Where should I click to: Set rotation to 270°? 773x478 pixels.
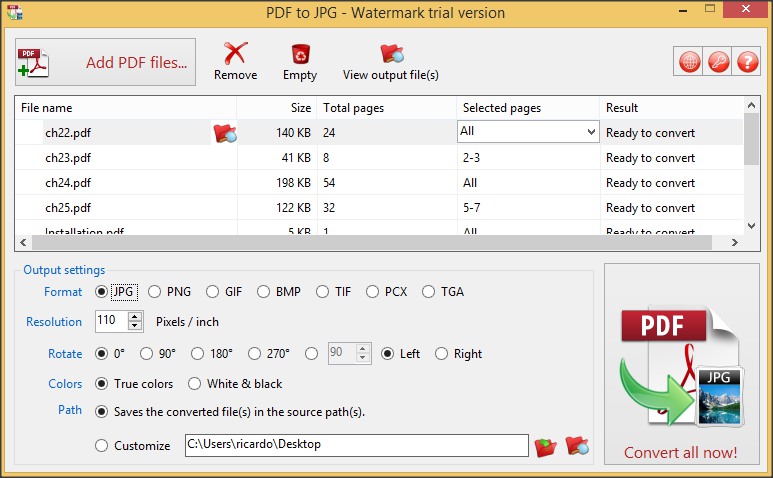point(254,354)
